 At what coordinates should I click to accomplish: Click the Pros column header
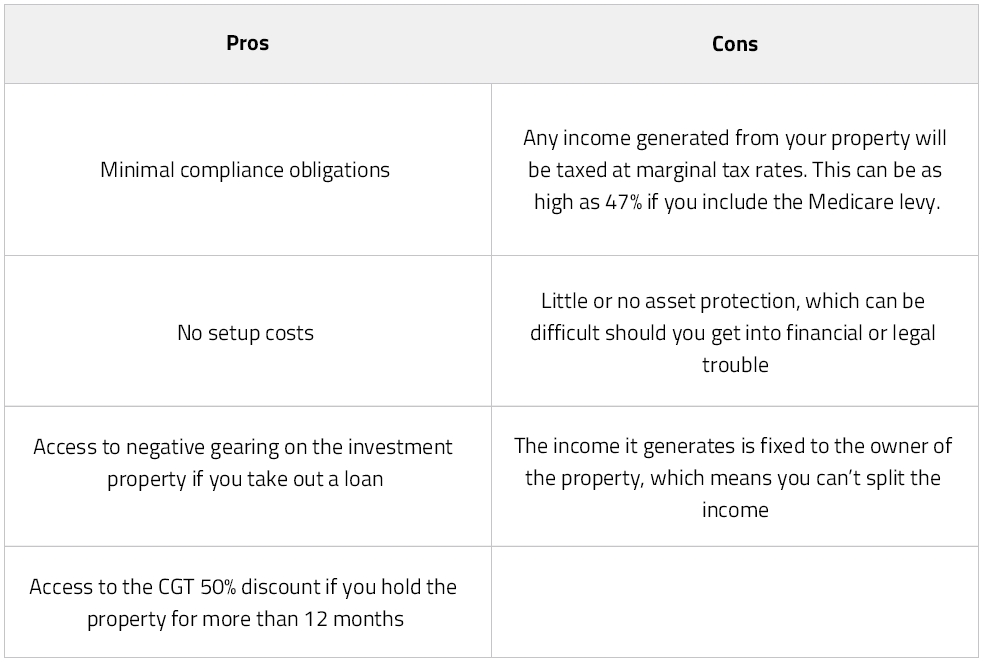pos(248,44)
